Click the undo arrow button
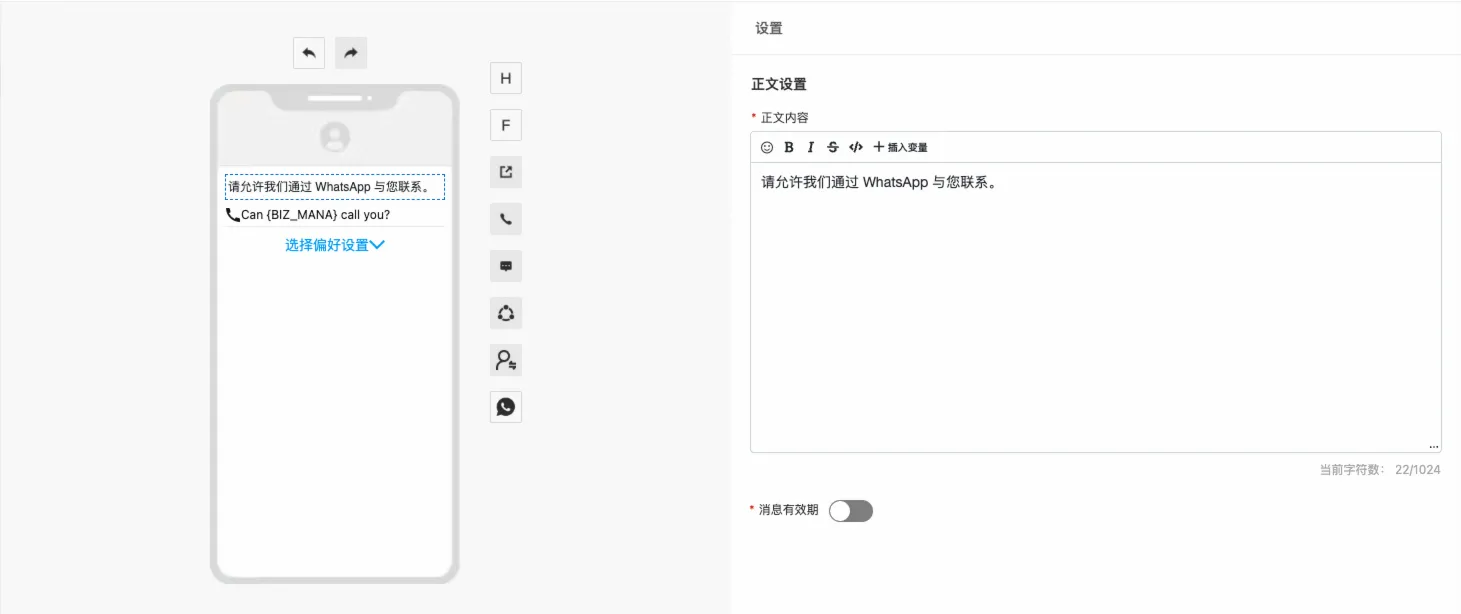Screen dimensions: 1461x614 tap(309, 53)
